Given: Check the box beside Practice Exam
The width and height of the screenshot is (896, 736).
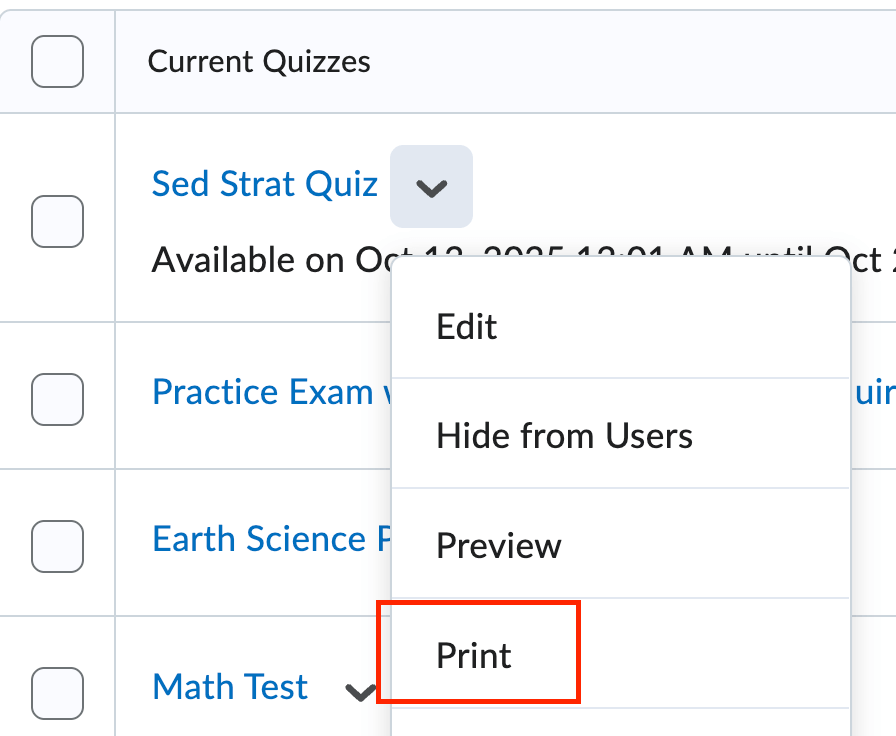Looking at the screenshot, I should tap(57, 399).
